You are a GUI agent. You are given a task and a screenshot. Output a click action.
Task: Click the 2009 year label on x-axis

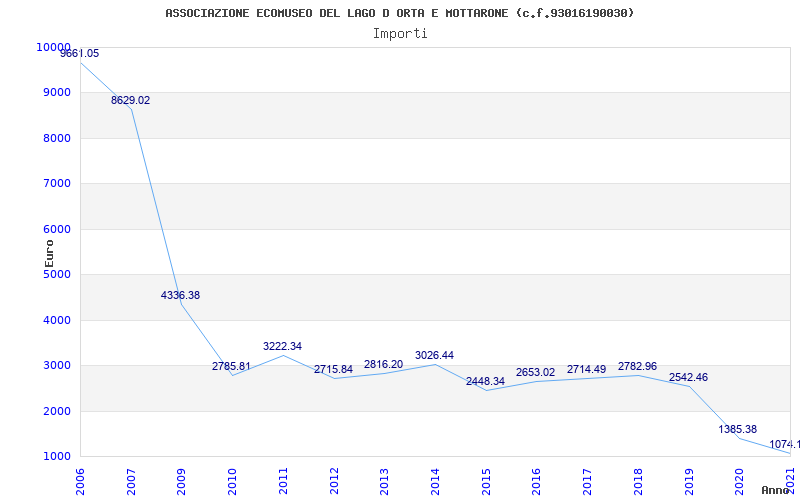tap(182, 481)
